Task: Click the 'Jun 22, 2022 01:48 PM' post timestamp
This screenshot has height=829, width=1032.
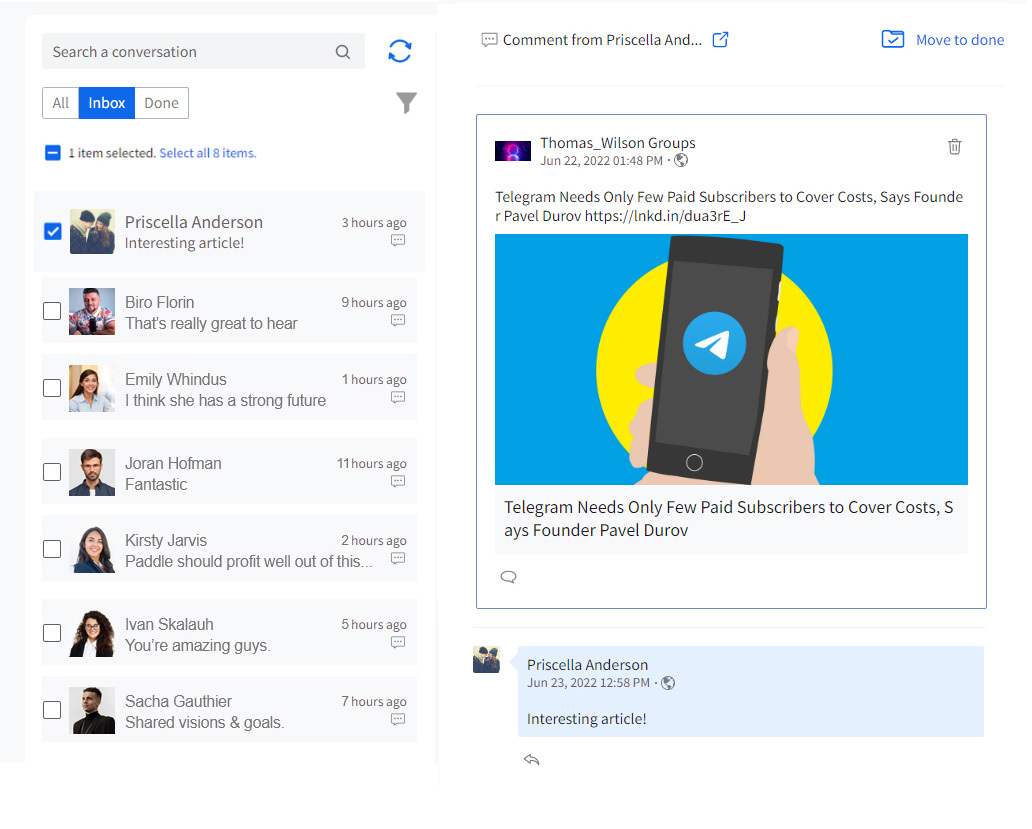Action: pos(602,161)
